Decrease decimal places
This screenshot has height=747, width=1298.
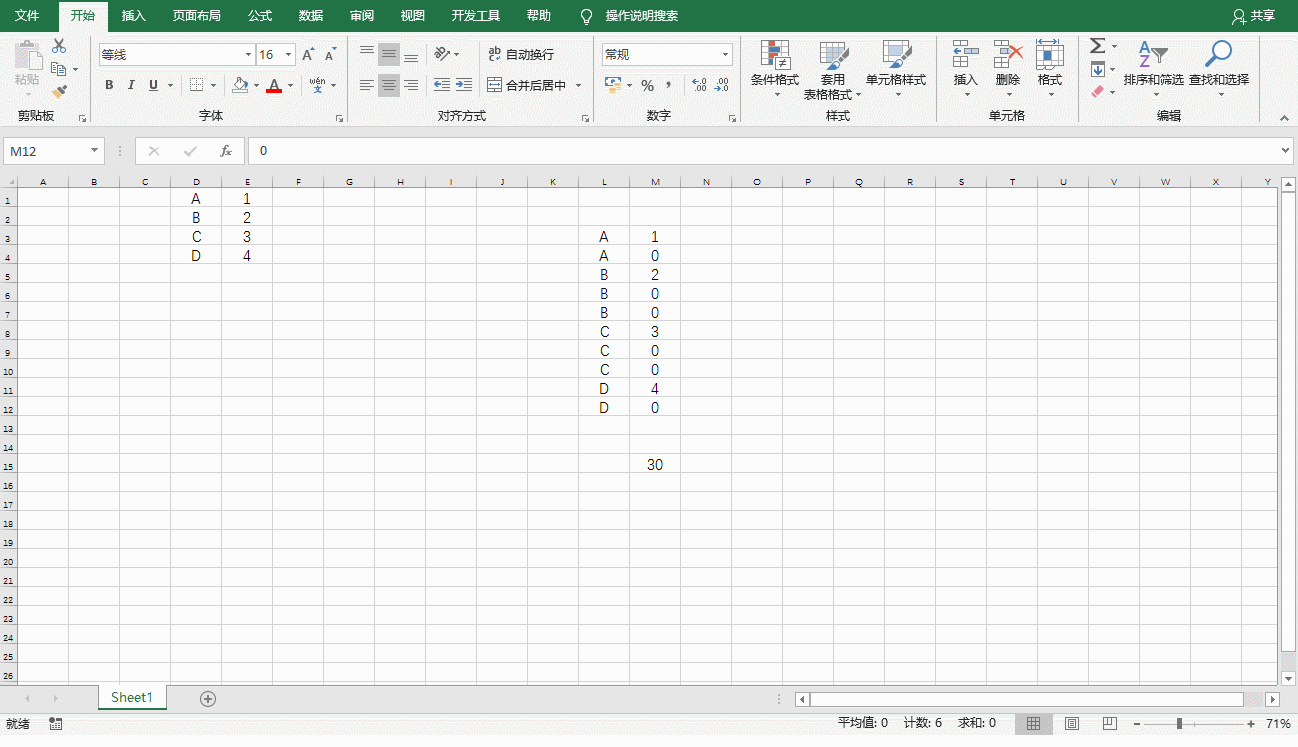pos(722,85)
